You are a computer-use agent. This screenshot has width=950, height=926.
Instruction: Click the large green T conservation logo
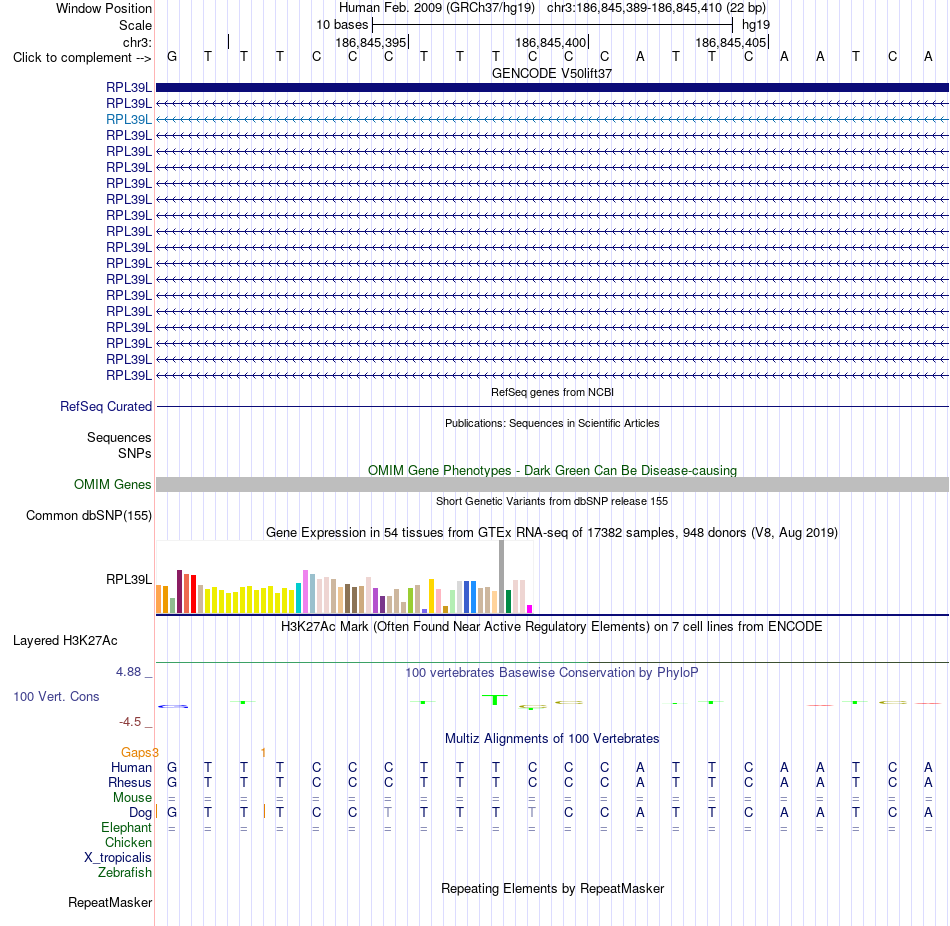[495, 699]
